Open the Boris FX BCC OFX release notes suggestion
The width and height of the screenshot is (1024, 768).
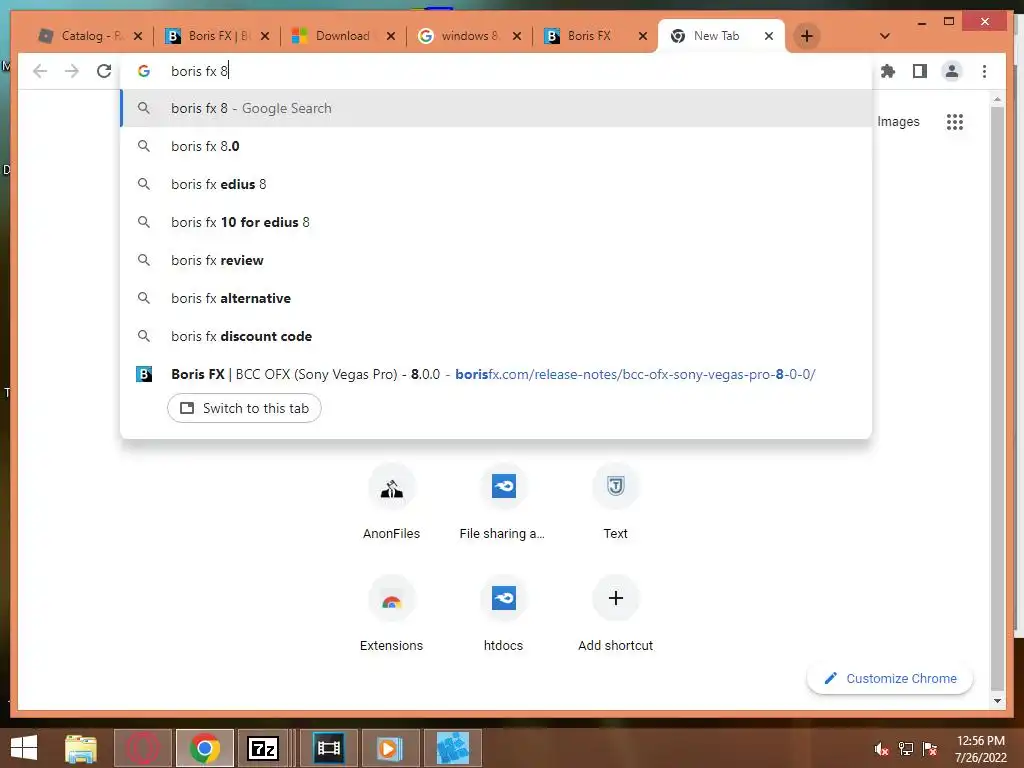496,374
